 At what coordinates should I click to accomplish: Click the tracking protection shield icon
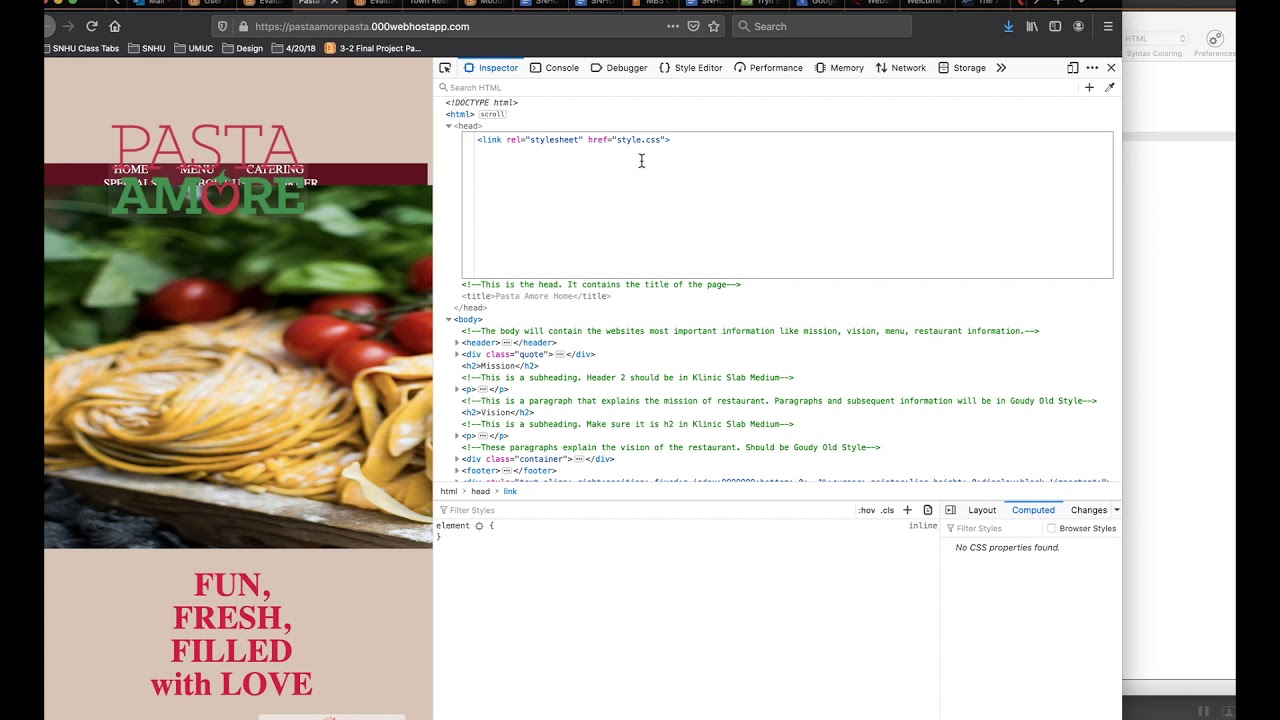coord(222,27)
